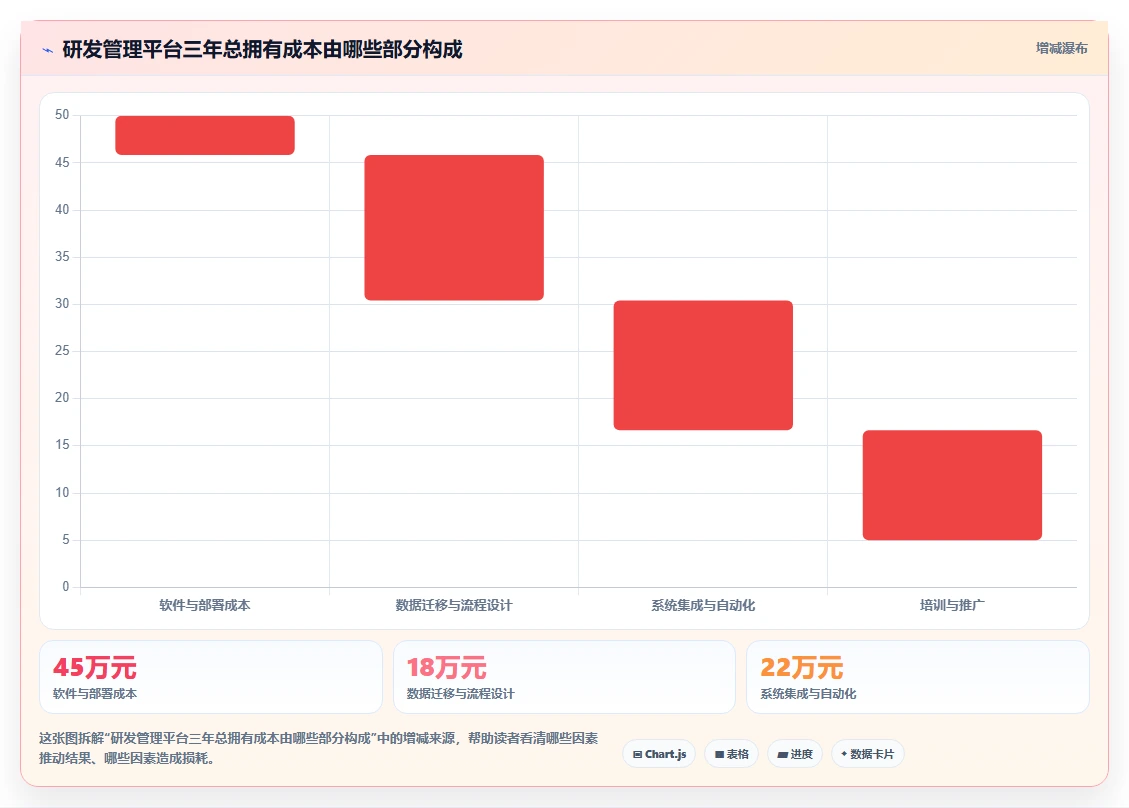1129x808 pixels.
Task: Click the 22万元 value card
Action: (x=918, y=677)
